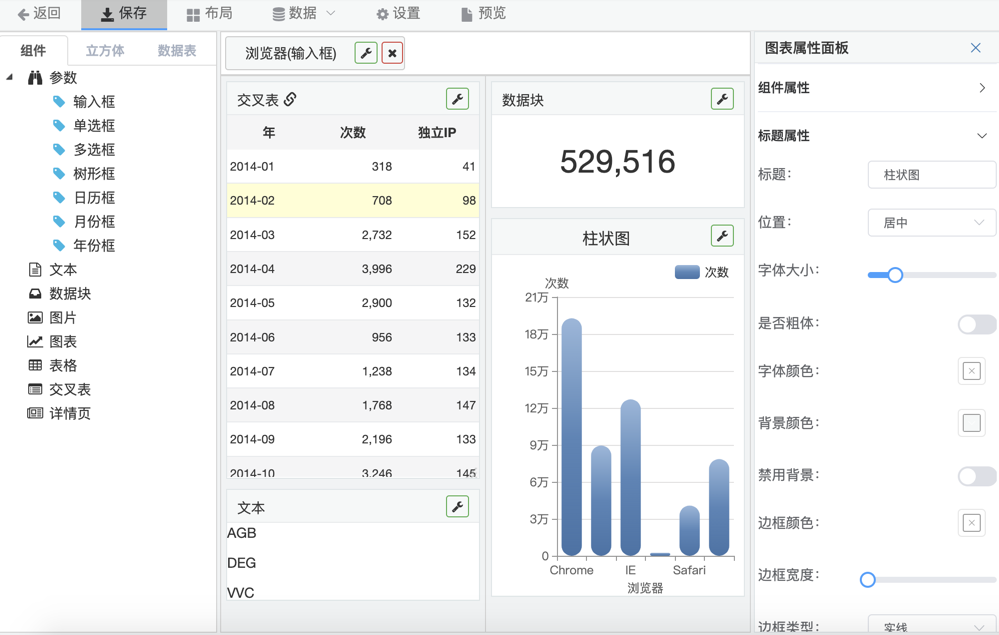999x635 pixels.
Task: Click the DEG line in 文本 widget
Action: pyautogui.click(x=241, y=563)
